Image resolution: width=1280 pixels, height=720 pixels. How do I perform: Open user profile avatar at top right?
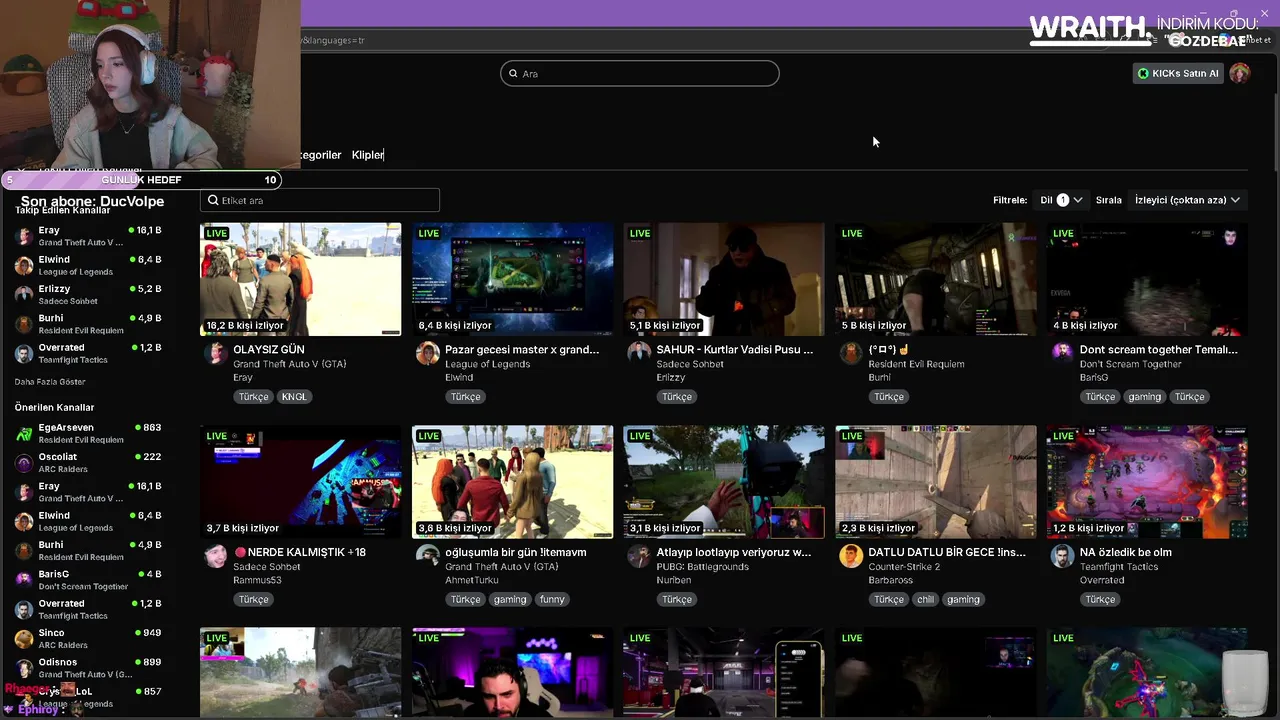pos(1240,73)
